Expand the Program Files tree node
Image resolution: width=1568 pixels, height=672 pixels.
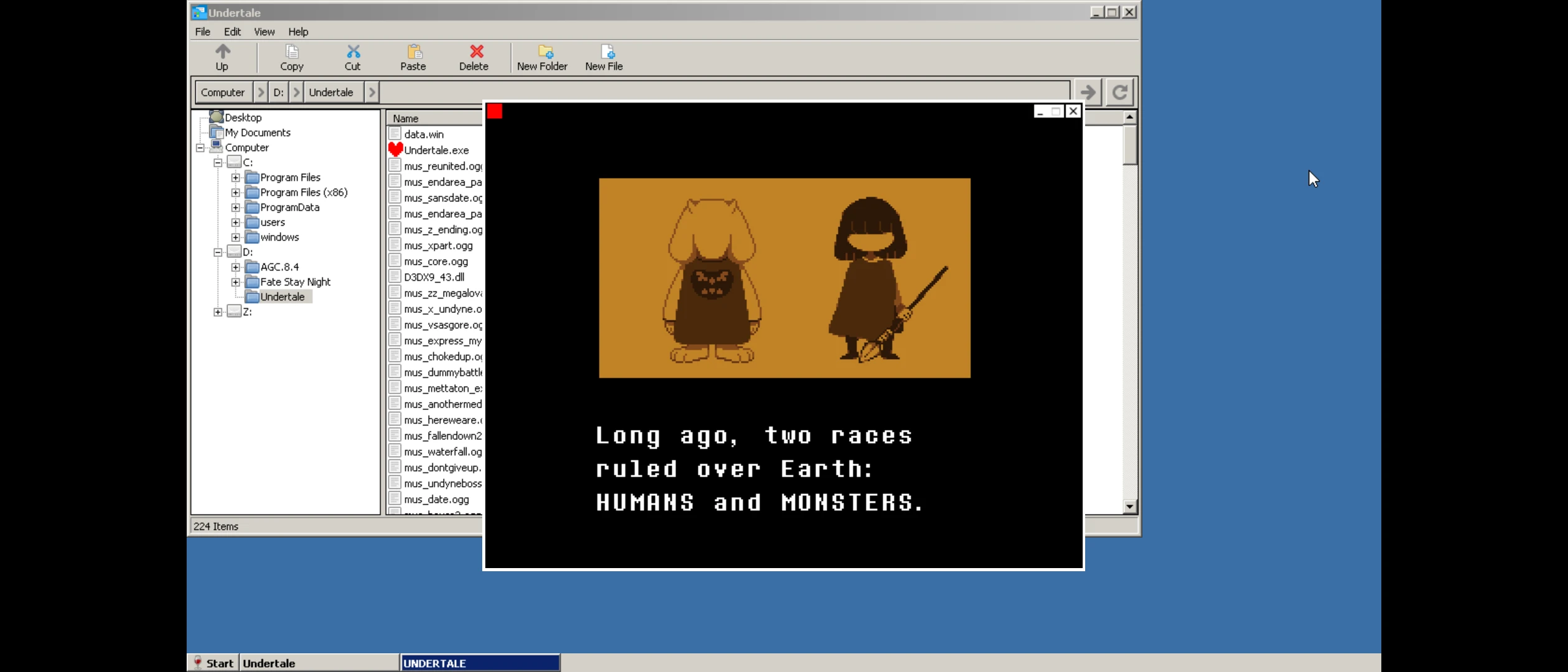click(x=236, y=177)
